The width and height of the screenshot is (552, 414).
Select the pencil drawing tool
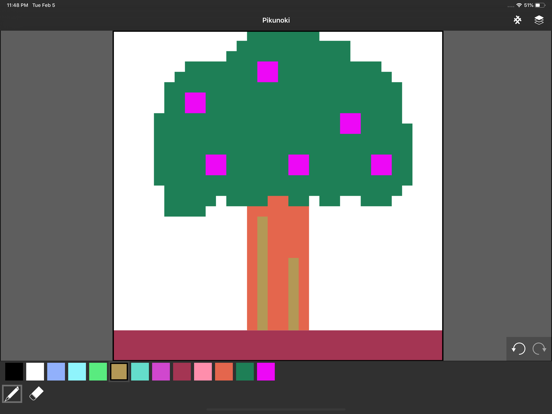pyautogui.click(x=12, y=394)
